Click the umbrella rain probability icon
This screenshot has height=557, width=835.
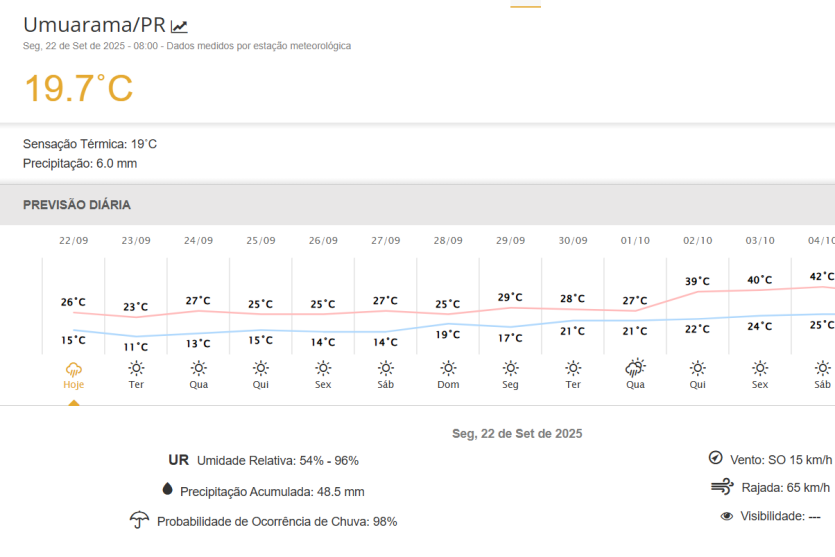point(140,520)
